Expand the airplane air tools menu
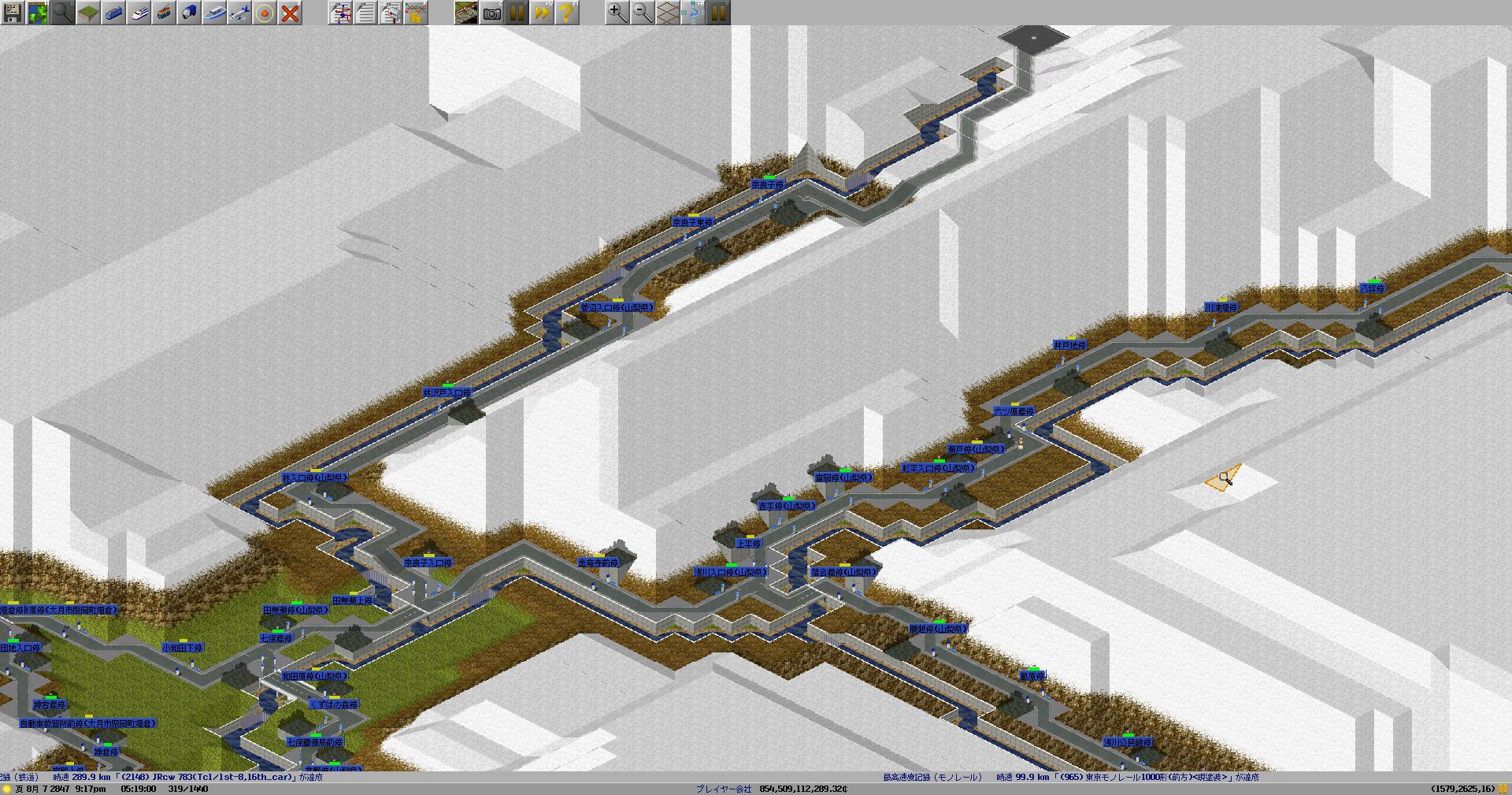Viewport: 1512px width, 795px height. pyautogui.click(x=239, y=13)
